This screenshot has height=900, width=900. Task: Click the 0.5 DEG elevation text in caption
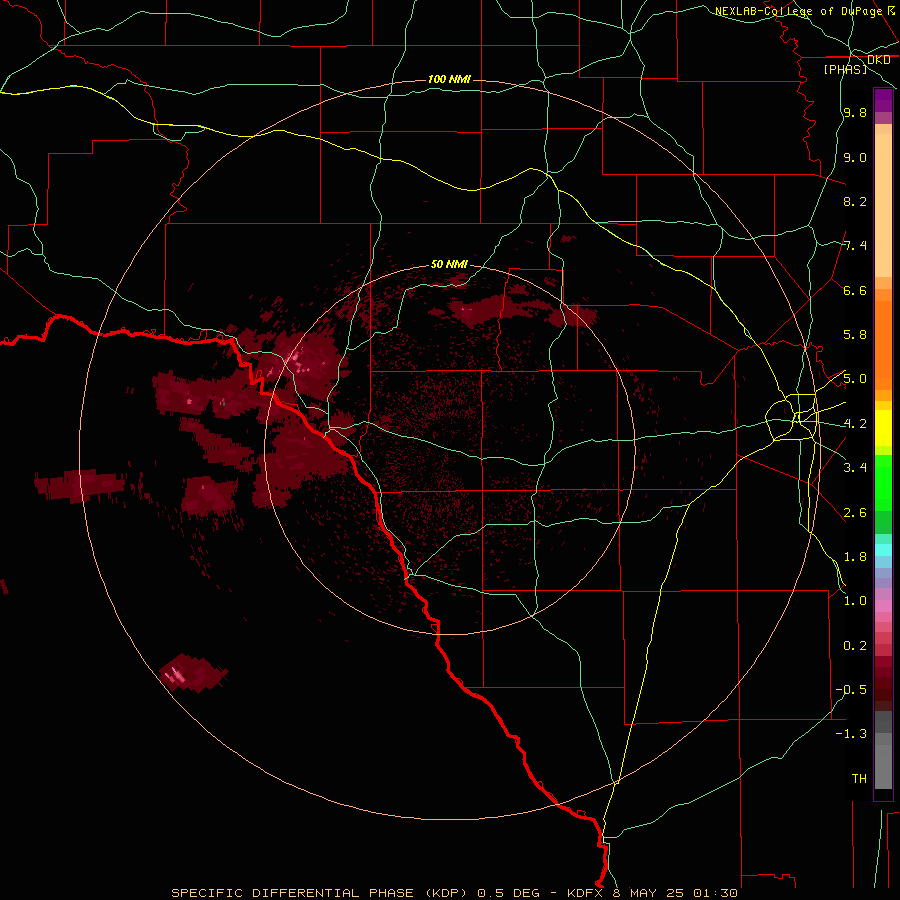tap(509, 893)
